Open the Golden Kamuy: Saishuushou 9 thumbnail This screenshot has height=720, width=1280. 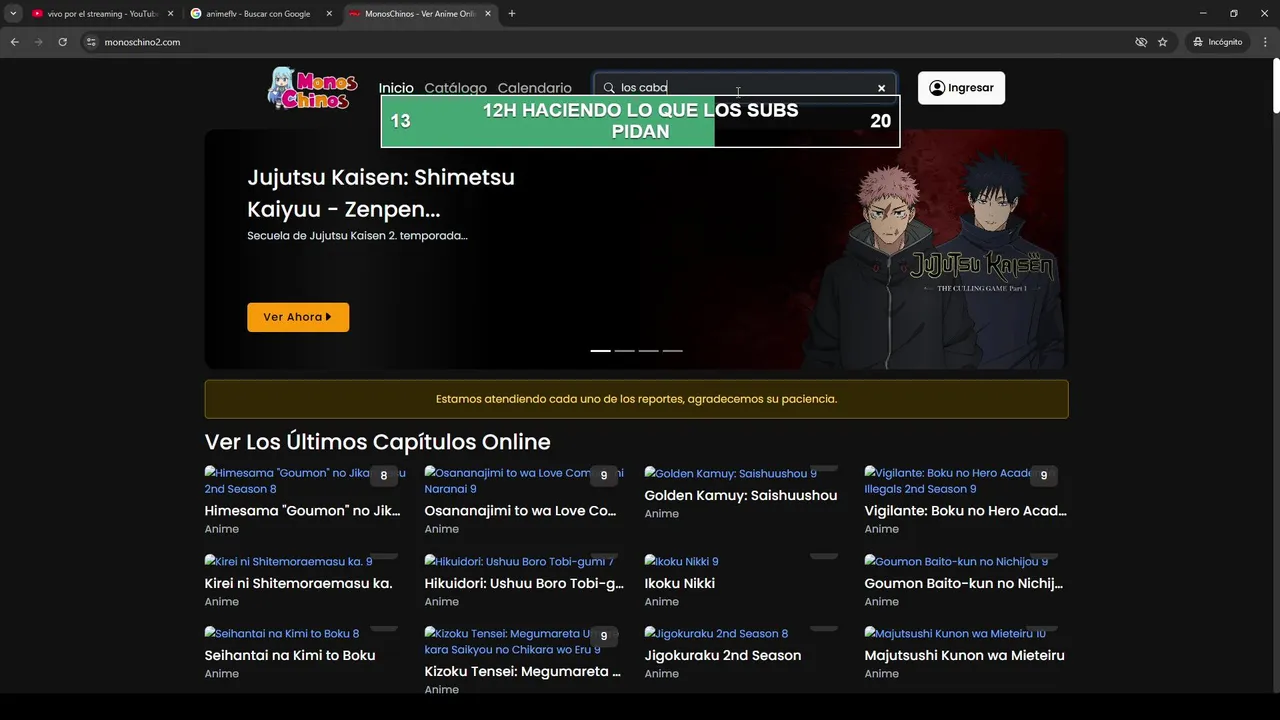tap(730, 473)
